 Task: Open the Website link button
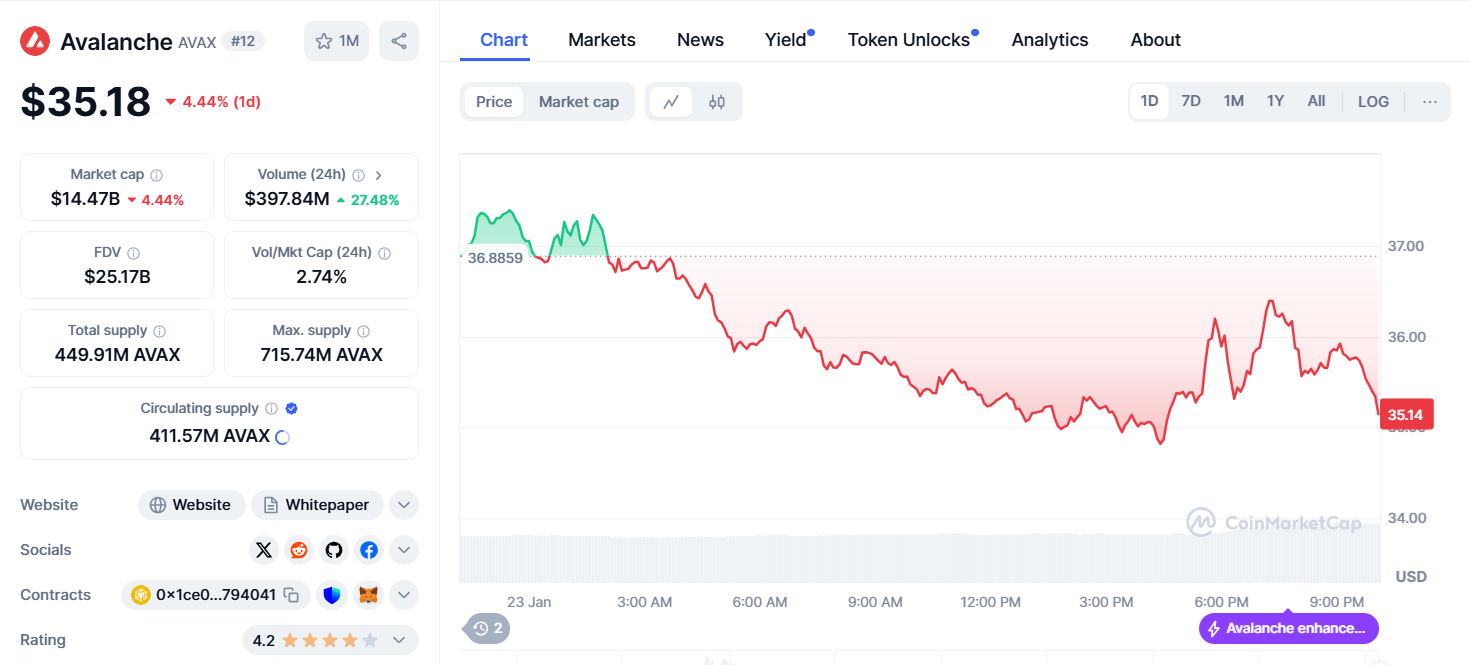coord(190,505)
